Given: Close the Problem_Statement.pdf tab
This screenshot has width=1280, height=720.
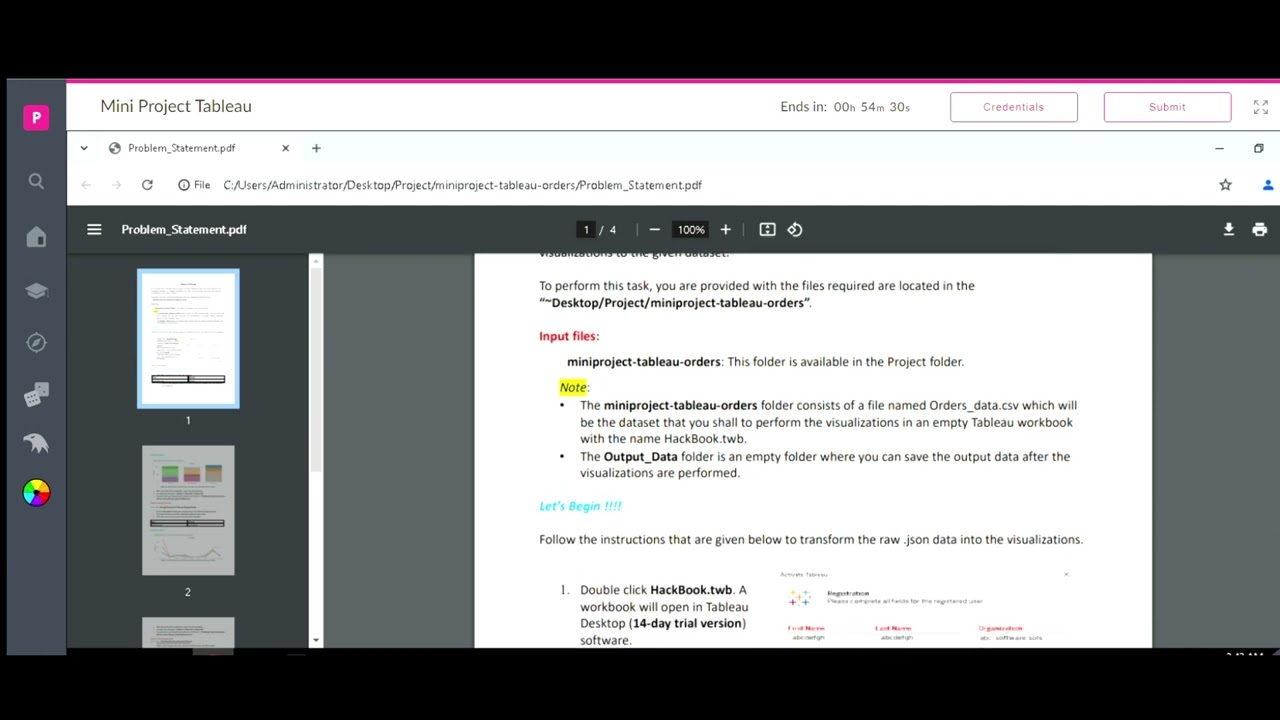Looking at the screenshot, I should [x=285, y=148].
